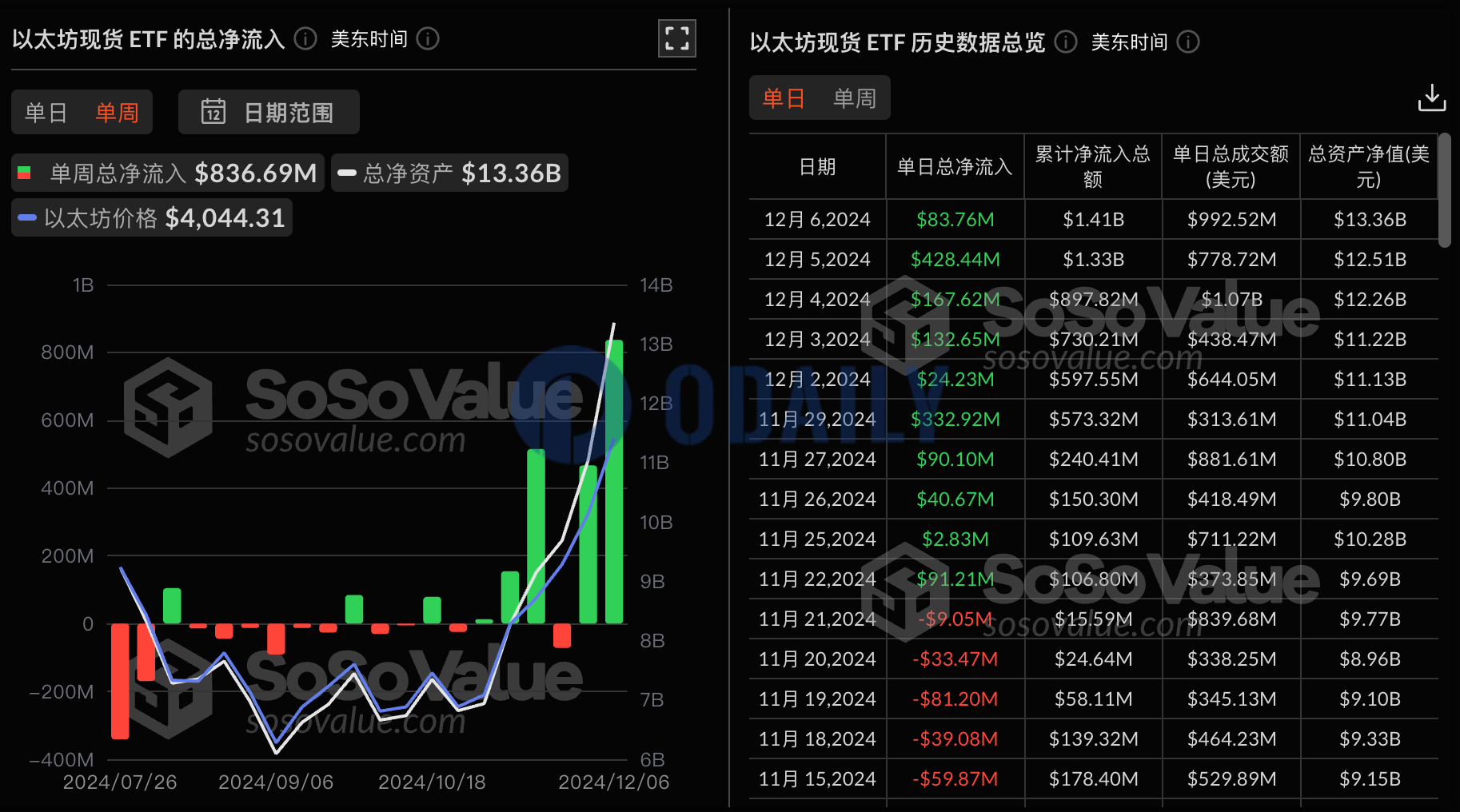Click the 总资产净值(美元) column header
The width and height of the screenshot is (1460, 812).
1369,166
